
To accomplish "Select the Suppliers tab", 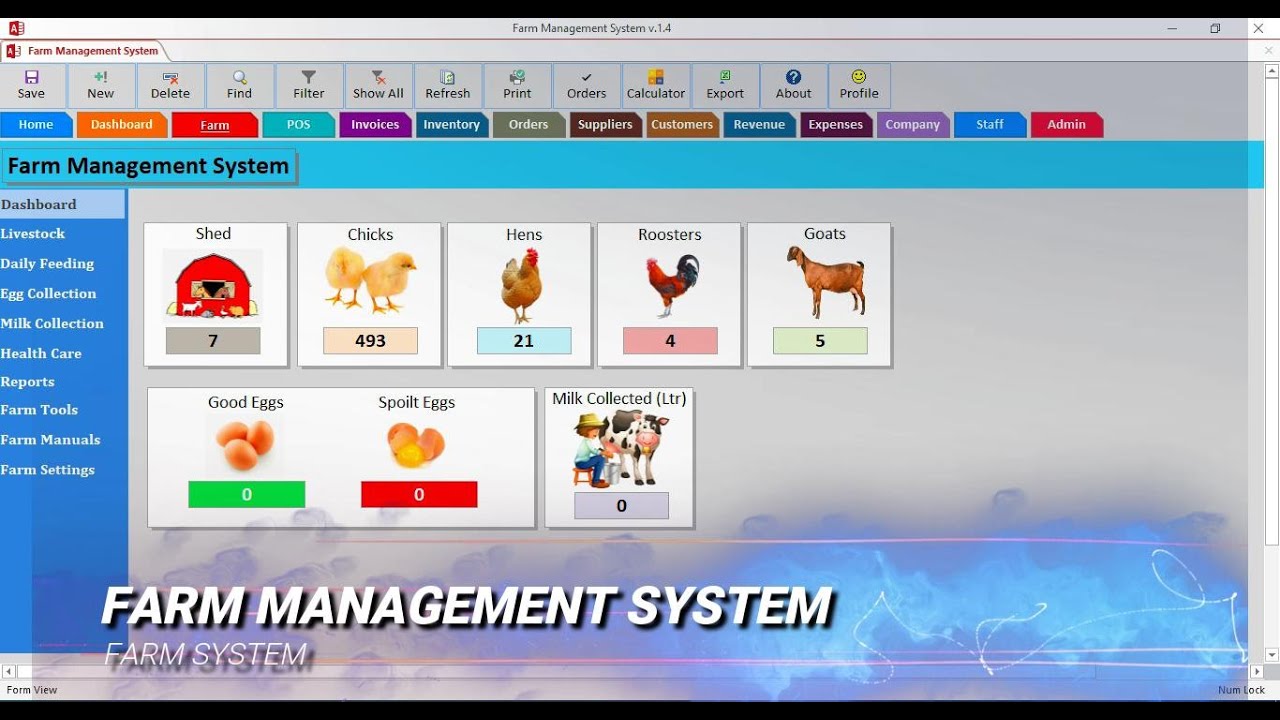I will (606, 125).
